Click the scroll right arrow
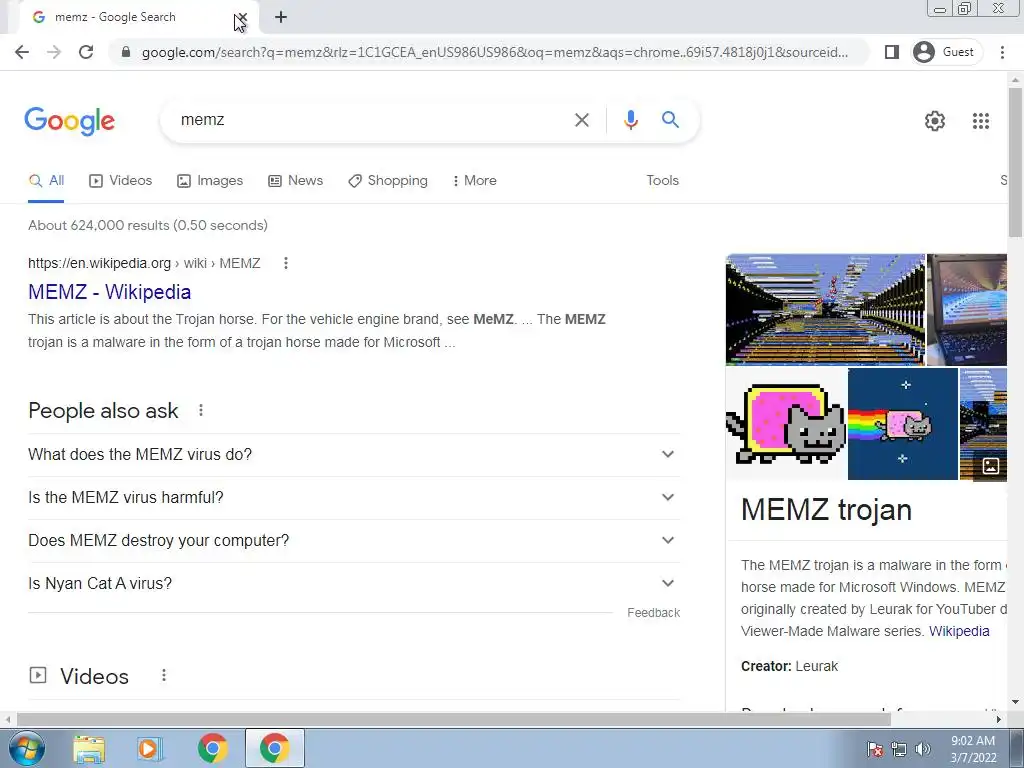Viewport: 1024px width, 768px height. click(x=999, y=719)
